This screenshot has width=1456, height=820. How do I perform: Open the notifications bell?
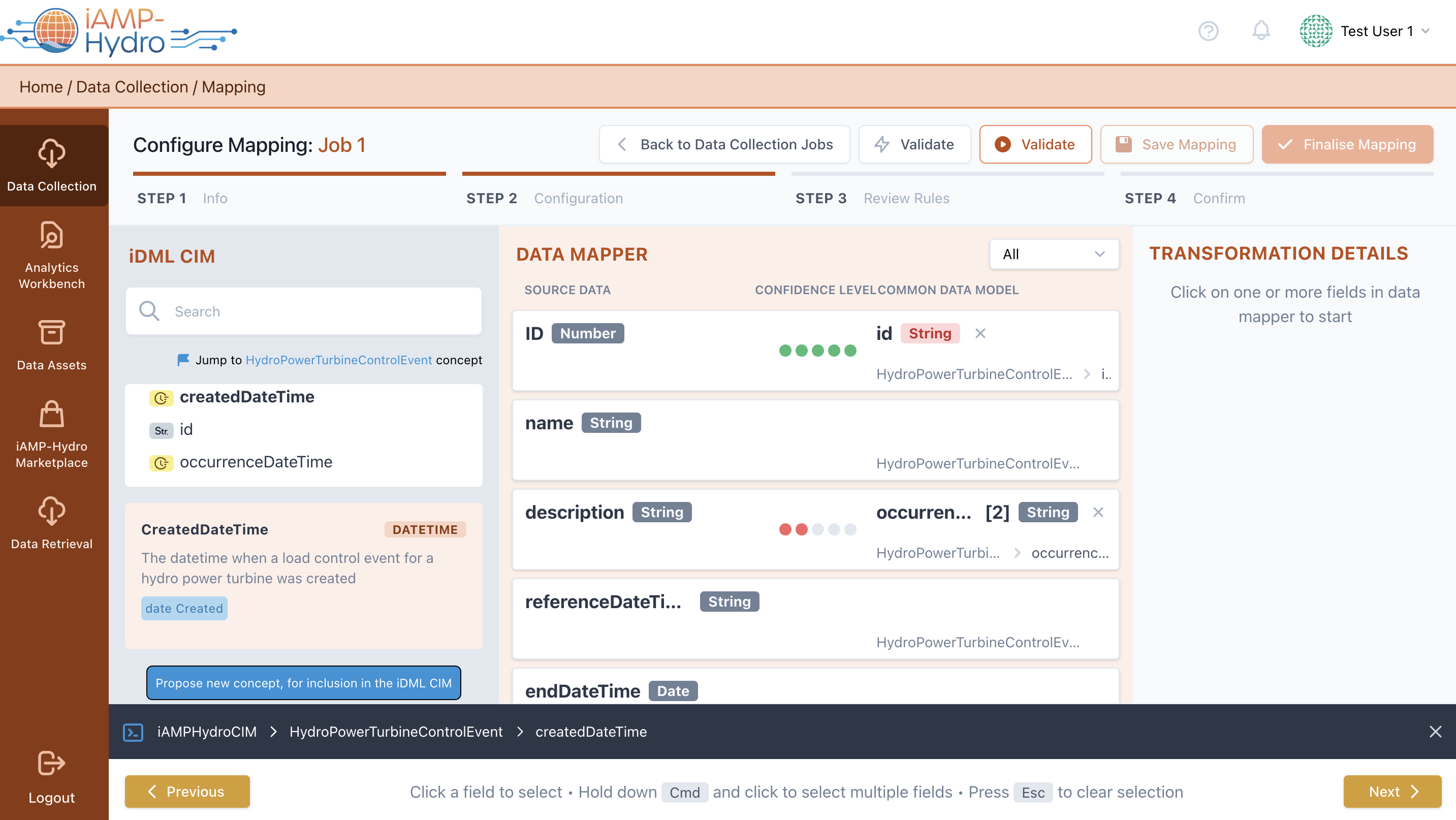1260,30
